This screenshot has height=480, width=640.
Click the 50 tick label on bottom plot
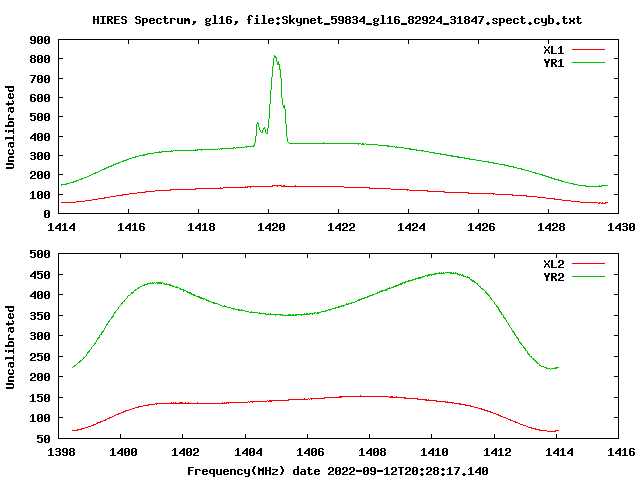[x=43, y=439]
